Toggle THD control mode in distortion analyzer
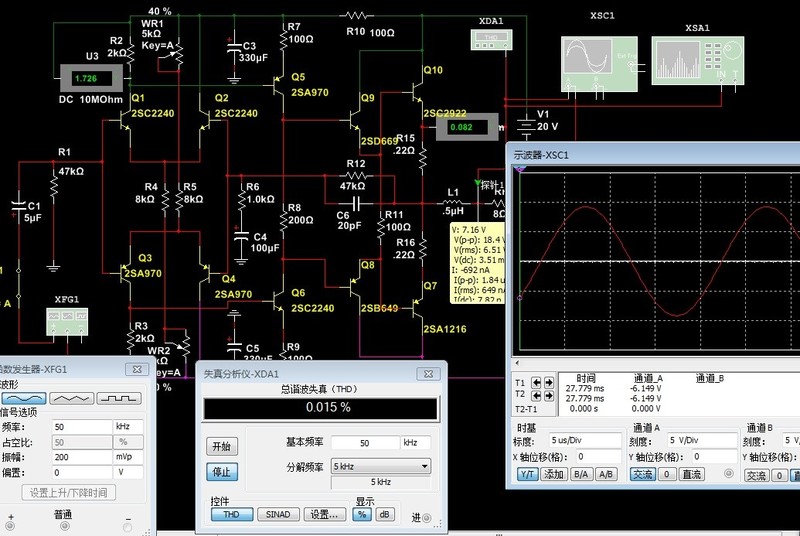This screenshot has height=536, width=800. [231, 514]
